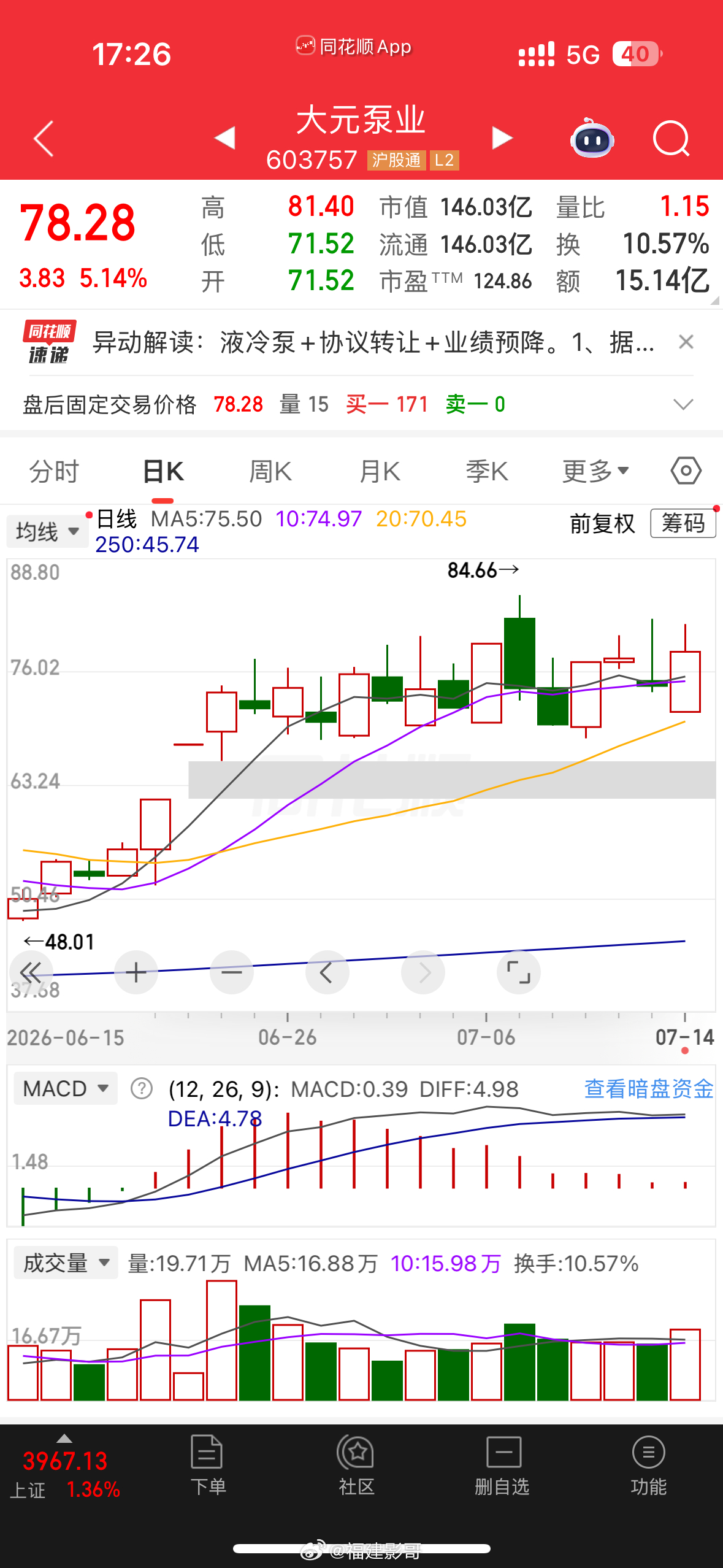Tap the 48.01 low price marker
Viewport: 723px width, 1568px height.
(x=59, y=942)
